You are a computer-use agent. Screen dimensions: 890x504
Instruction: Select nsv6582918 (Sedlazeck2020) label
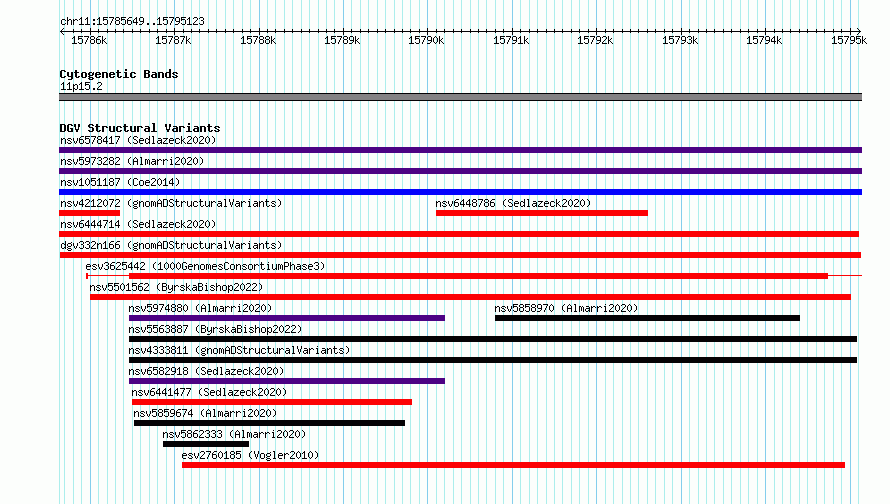tap(206, 371)
